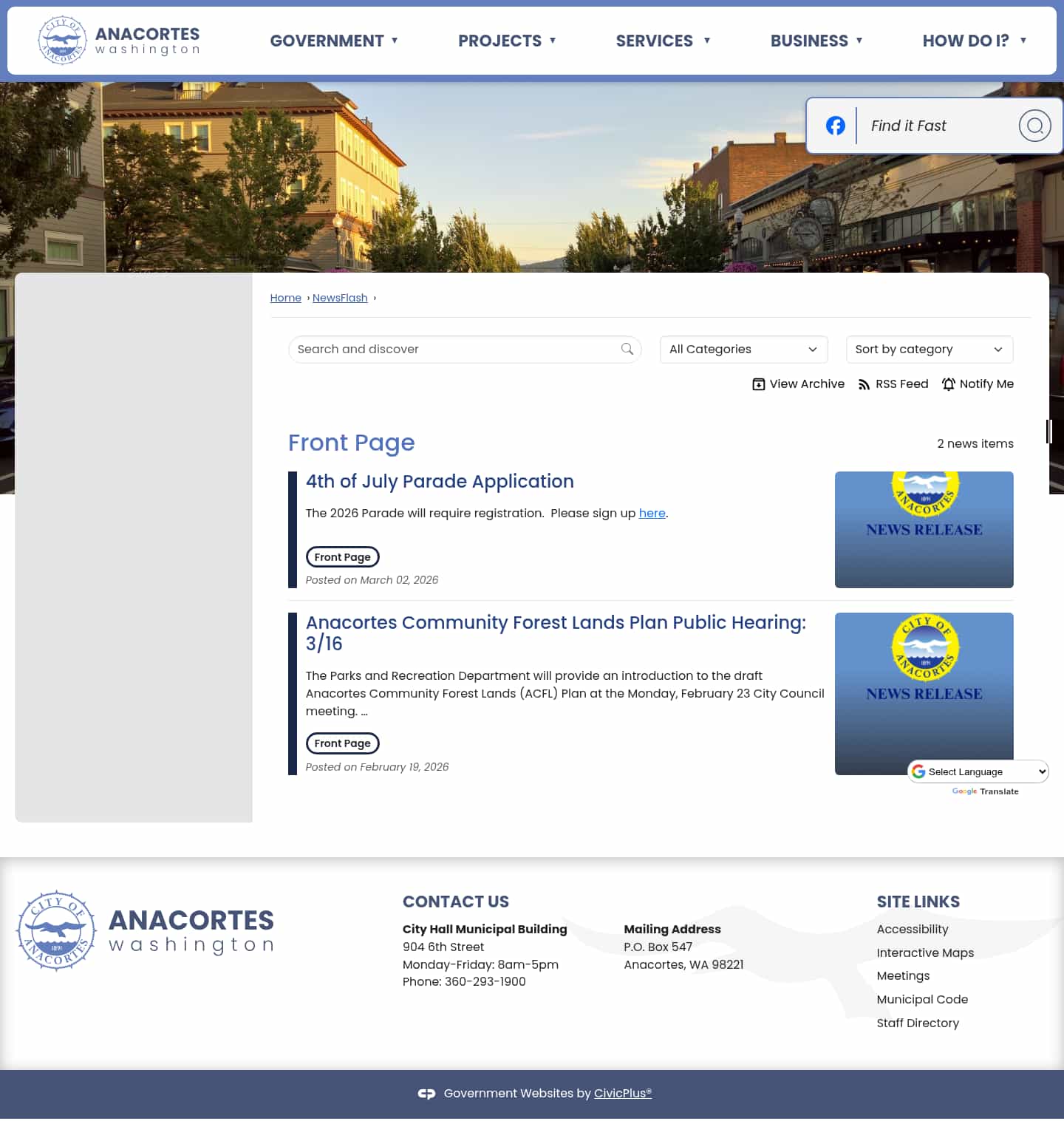This screenshot has width=1064, height=1121.
Task: Click the search icon in Search and discover
Action: 627,349
